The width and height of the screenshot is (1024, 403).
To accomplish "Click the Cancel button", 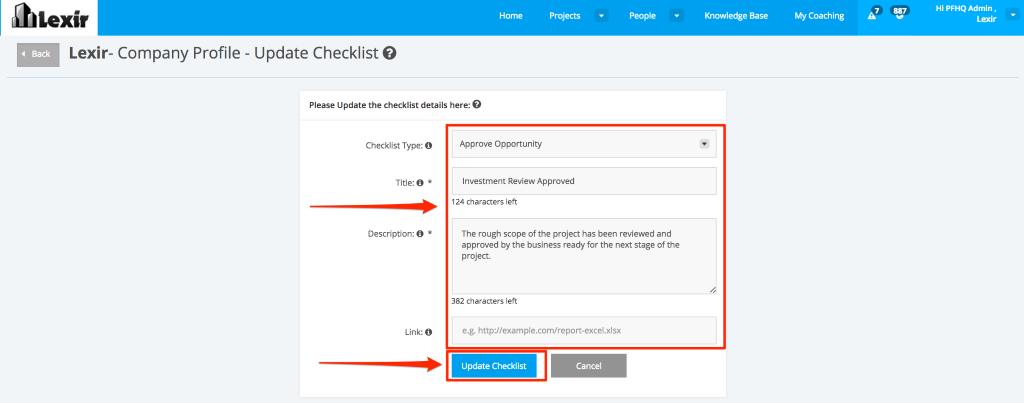I will point(588,366).
